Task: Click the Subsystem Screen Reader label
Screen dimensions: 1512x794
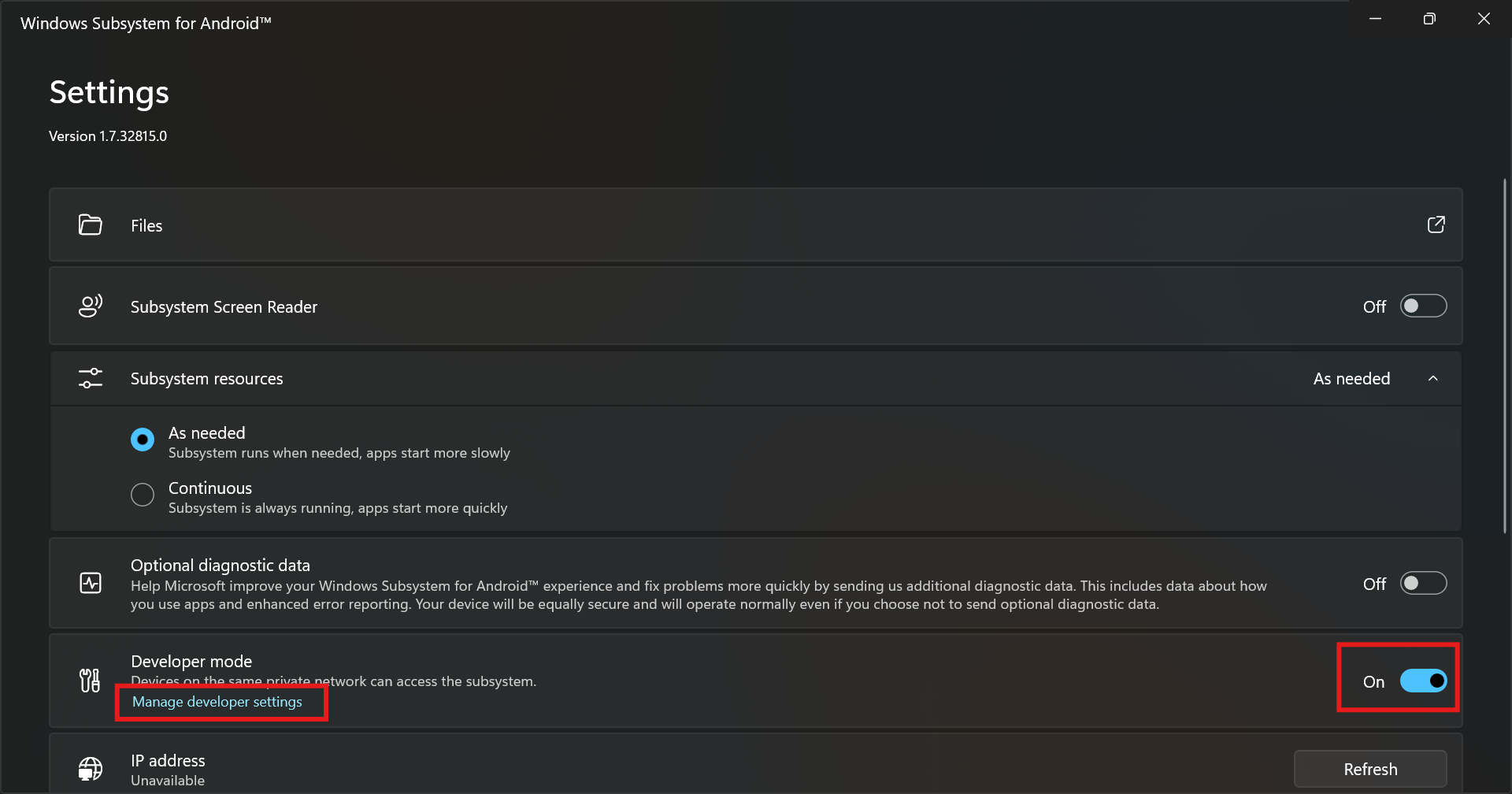Action: click(x=224, y=307)
